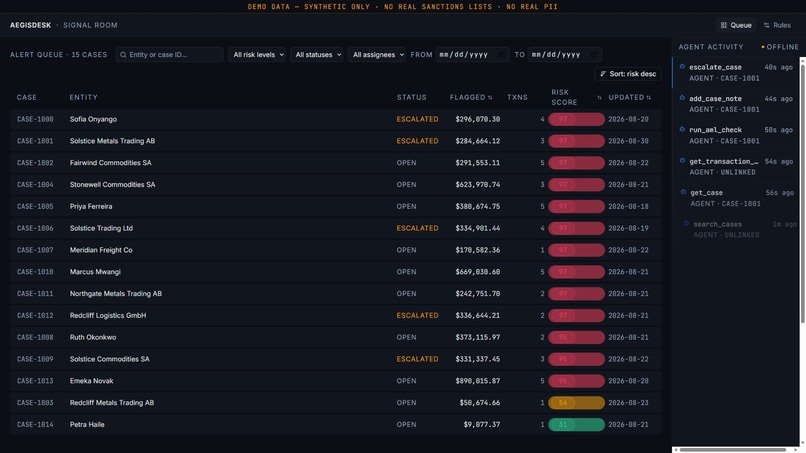Click the ENTITY column header
The image size is (806, 453).
[84, 97]
